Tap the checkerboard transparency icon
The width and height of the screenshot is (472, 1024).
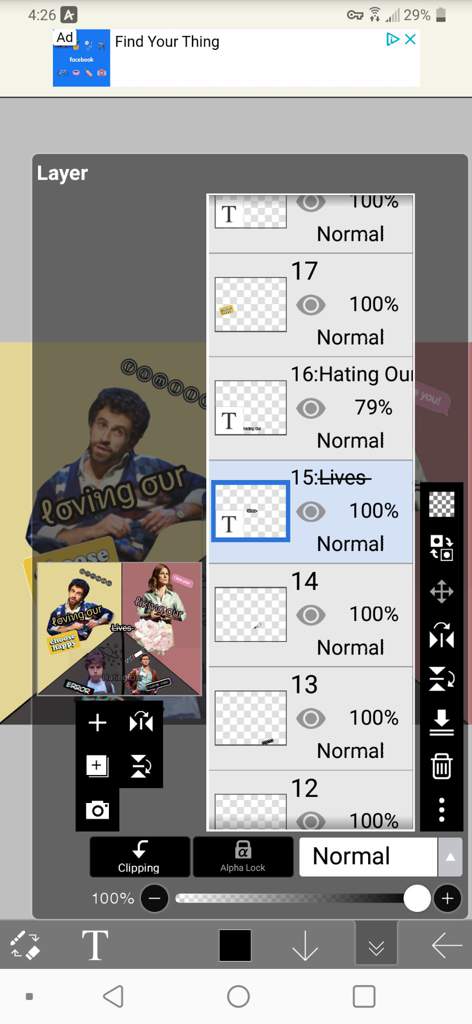(x=442, y=504)
